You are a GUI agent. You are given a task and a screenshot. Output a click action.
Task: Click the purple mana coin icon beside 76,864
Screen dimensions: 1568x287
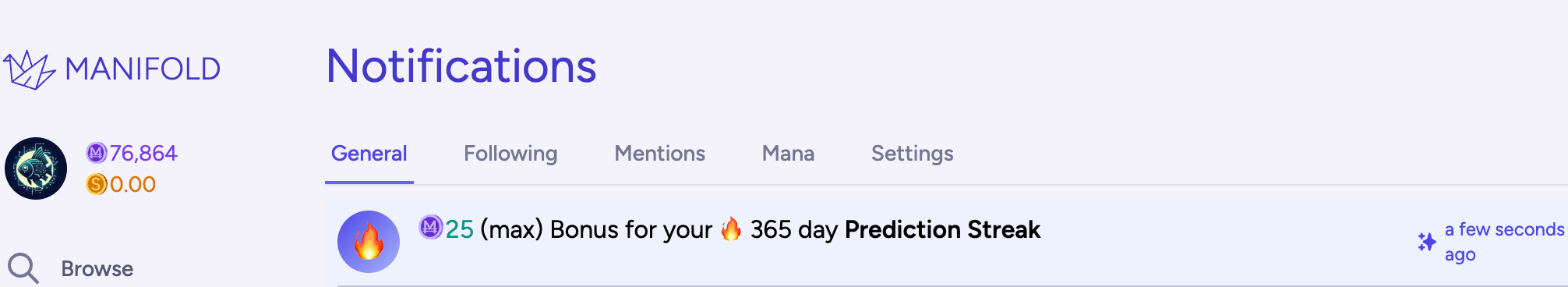(97, 153)
